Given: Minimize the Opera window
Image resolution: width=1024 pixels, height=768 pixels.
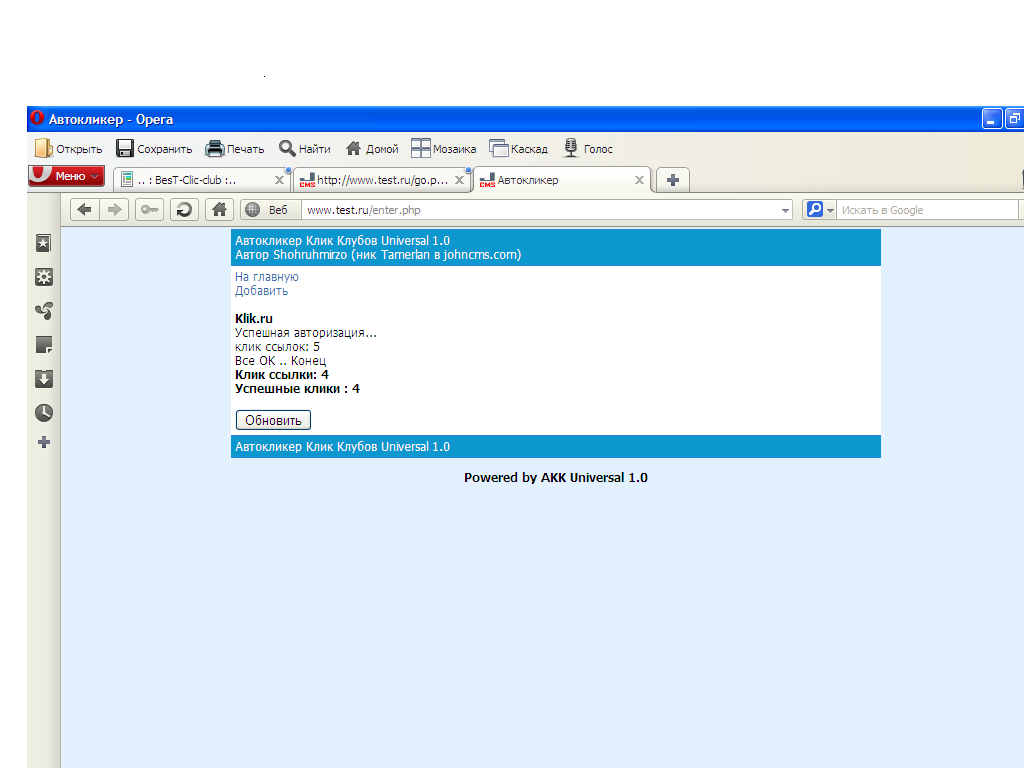Looking at the screenshot, I should click(991, 119).
